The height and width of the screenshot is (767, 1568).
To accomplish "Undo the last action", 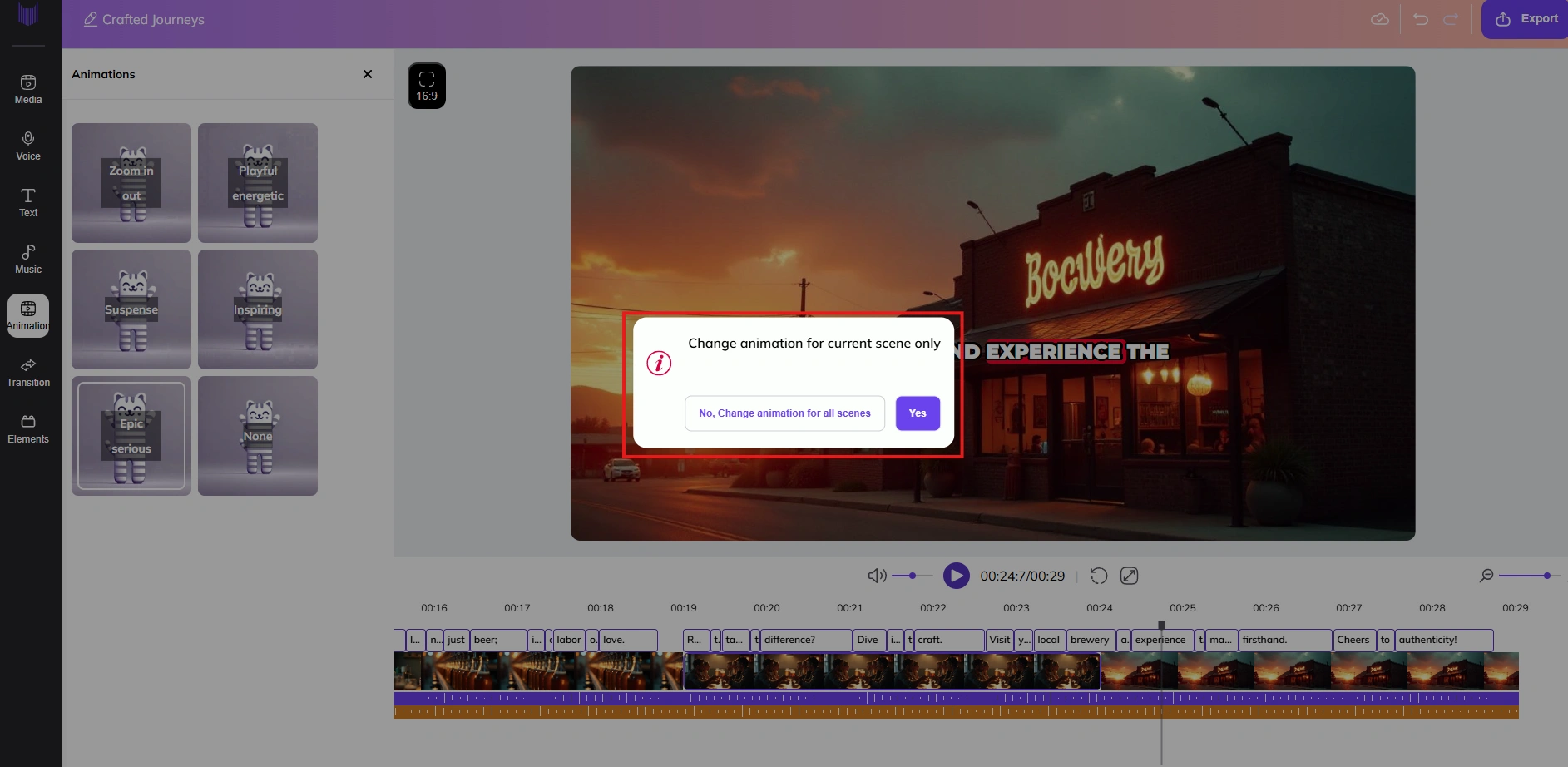I will tap(1421, 19).
